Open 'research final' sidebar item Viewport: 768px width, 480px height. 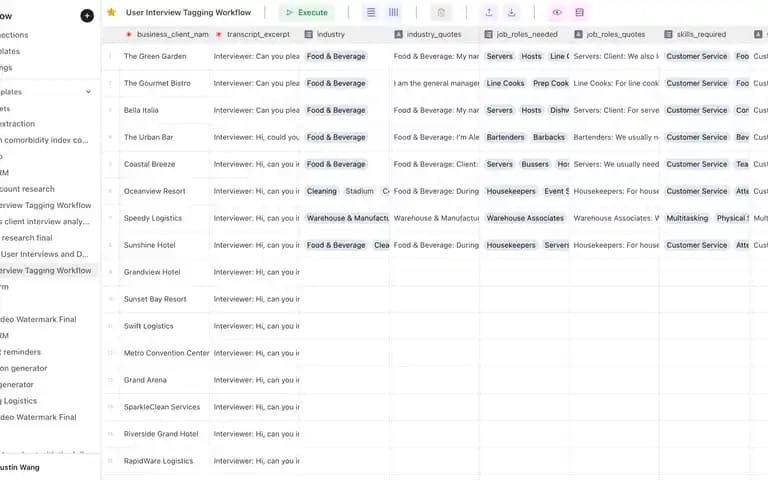point(26,238)
